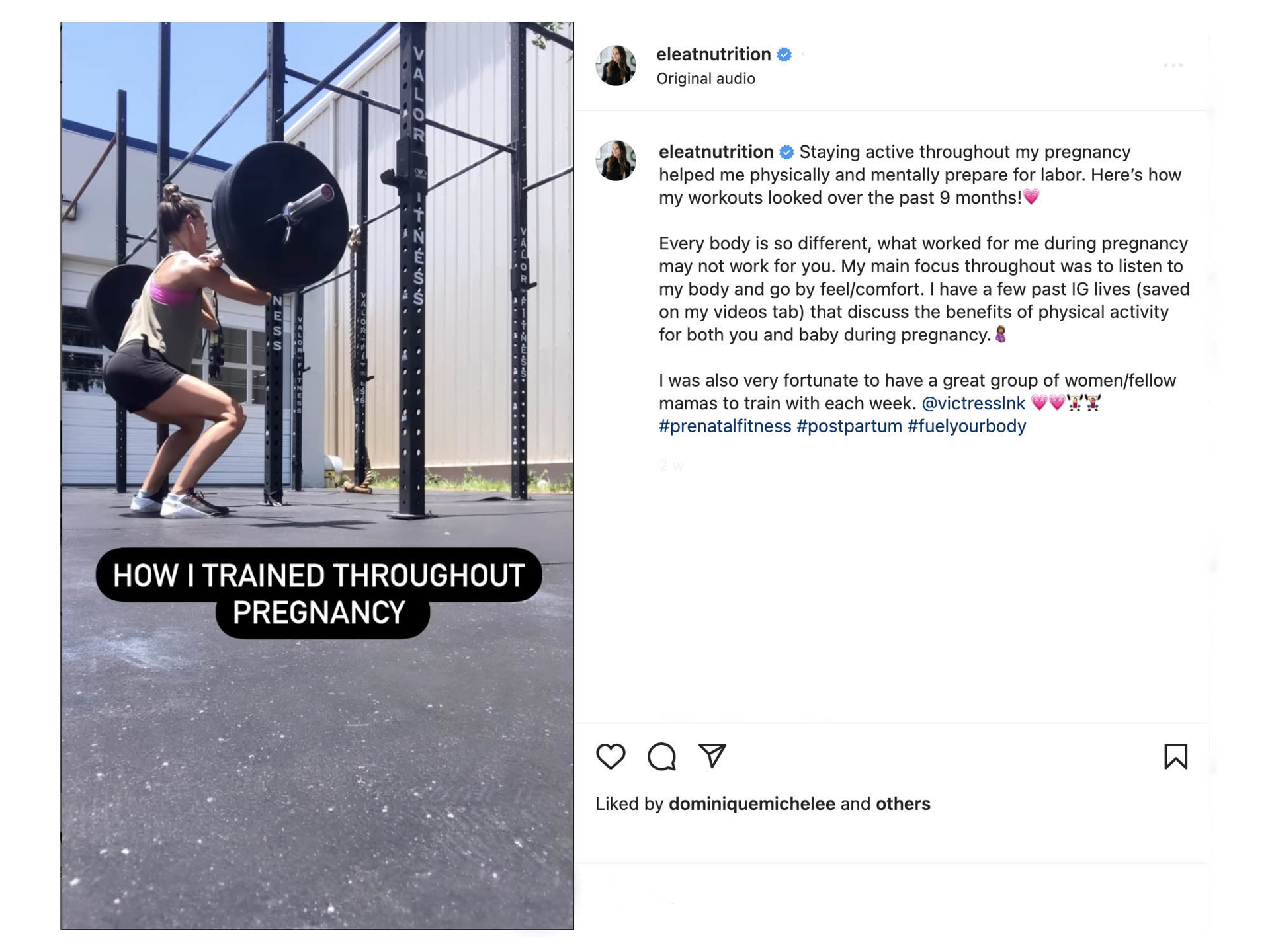Open #postpartum hashtag

(849, 426)
